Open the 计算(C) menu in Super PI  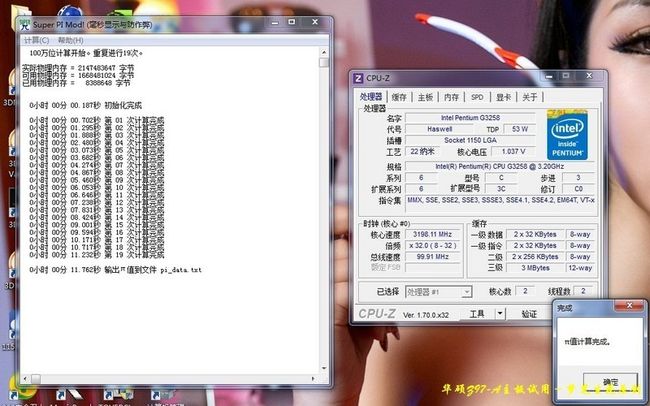36,40
